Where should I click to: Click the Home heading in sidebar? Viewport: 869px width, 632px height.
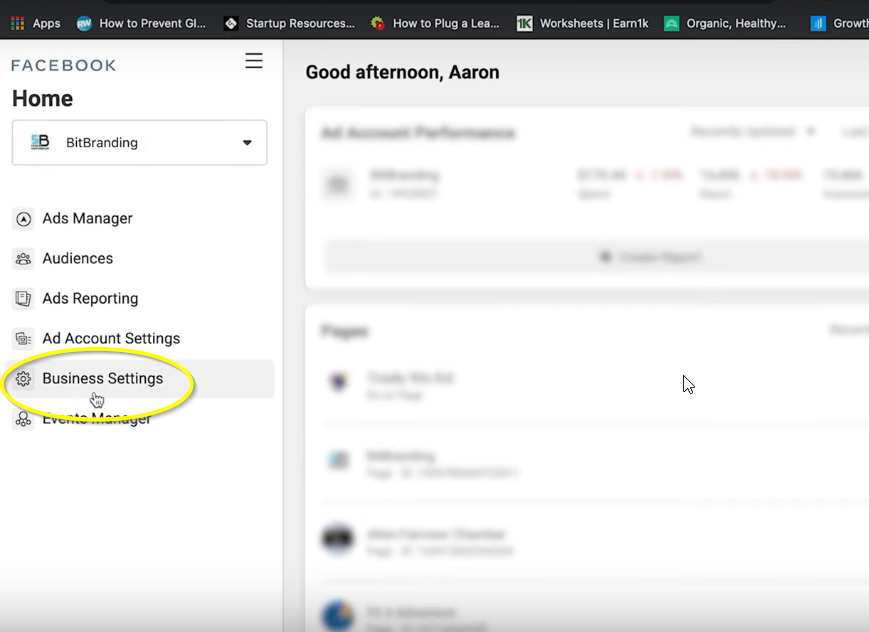[x=43, y=99]
